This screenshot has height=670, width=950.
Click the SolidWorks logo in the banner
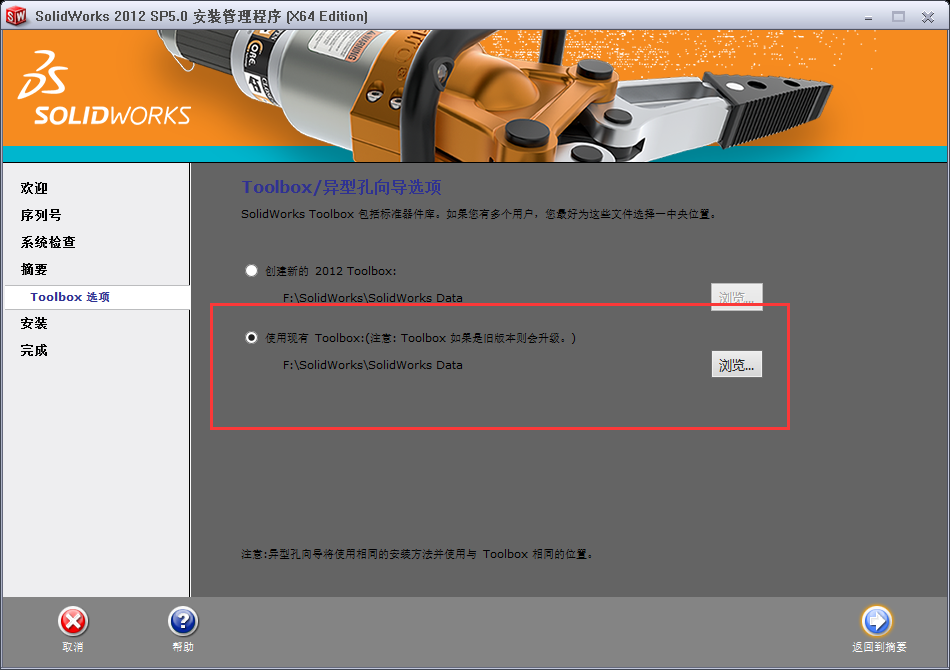(x=104, y=88)
